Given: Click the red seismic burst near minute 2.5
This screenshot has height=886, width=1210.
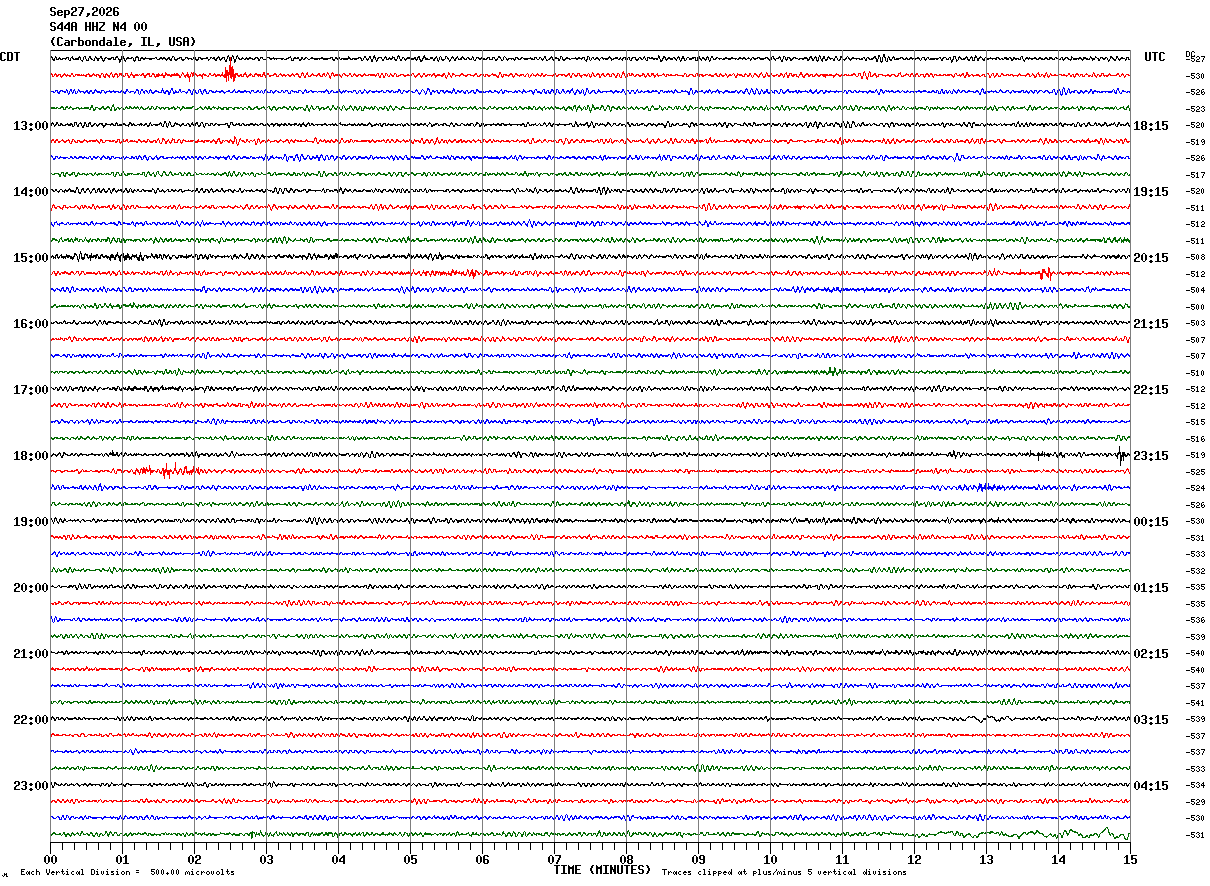Looking at the screenshot, I should 230,71.
